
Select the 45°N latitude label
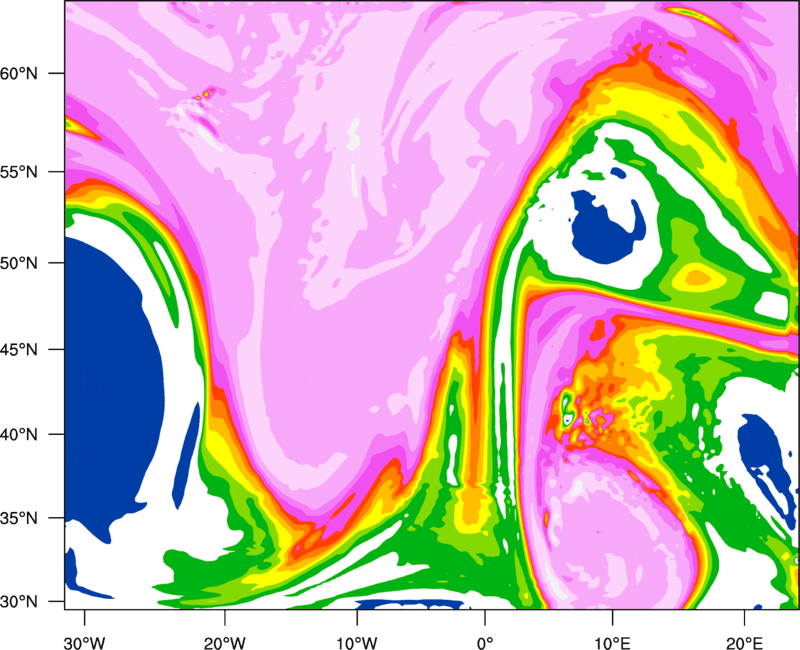(19, 349)
